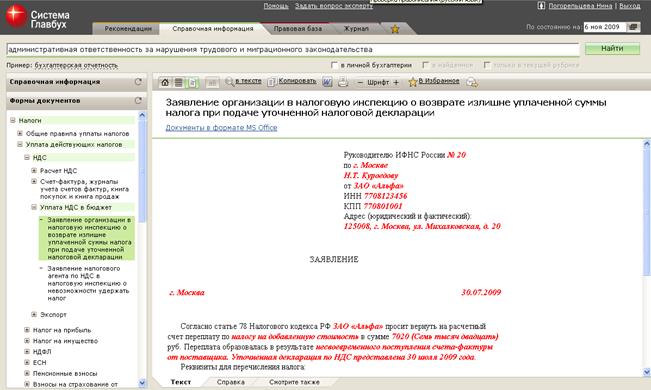651x390 pixels.
Task: Go to the home icon in toolbar
Action: [165, 82]
